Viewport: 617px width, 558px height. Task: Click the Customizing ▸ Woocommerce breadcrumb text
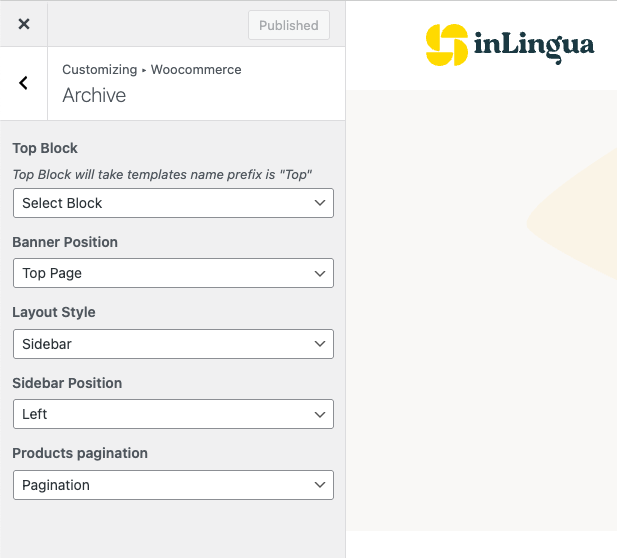pos(151,70)
